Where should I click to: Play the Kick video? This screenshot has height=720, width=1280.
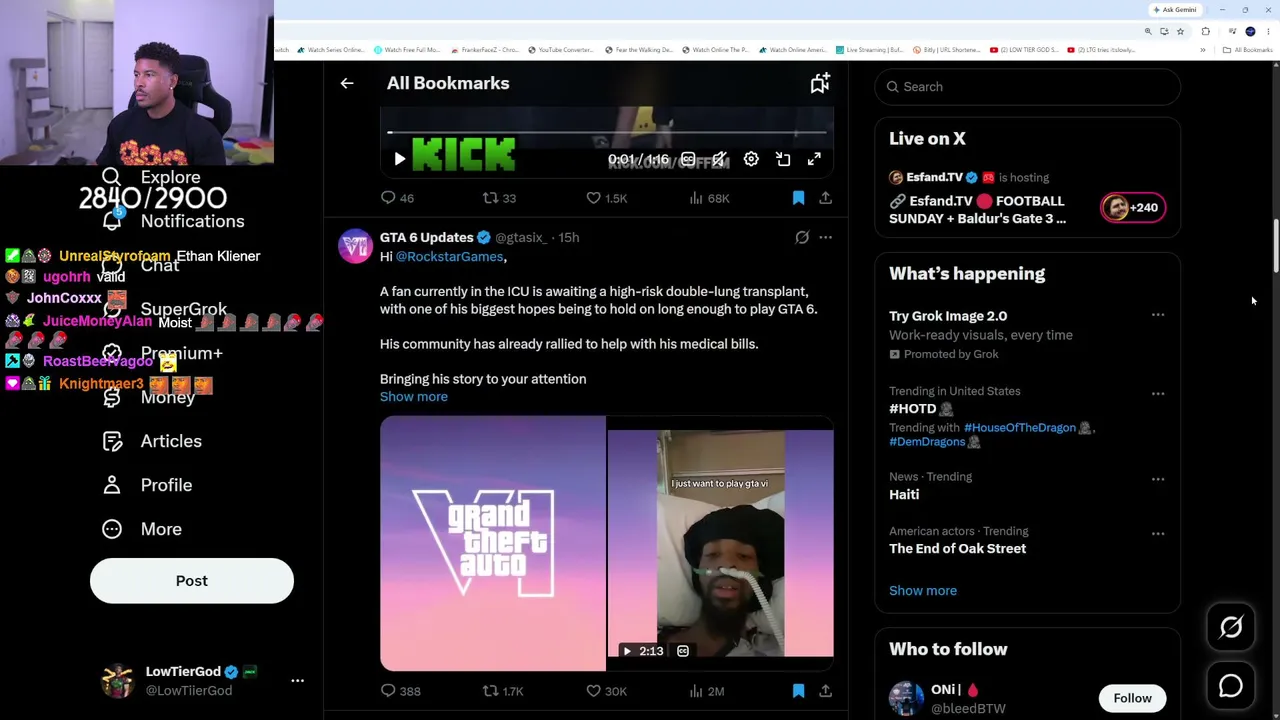click(399, 159)
